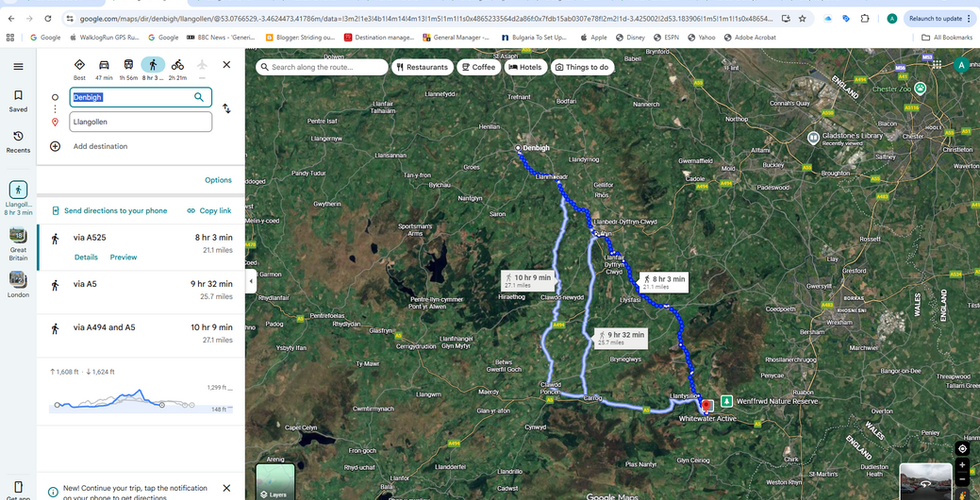980x500 pixels.
Task: Click the Wenffrwd Nature Reserve marker
Action: point(727,401)
